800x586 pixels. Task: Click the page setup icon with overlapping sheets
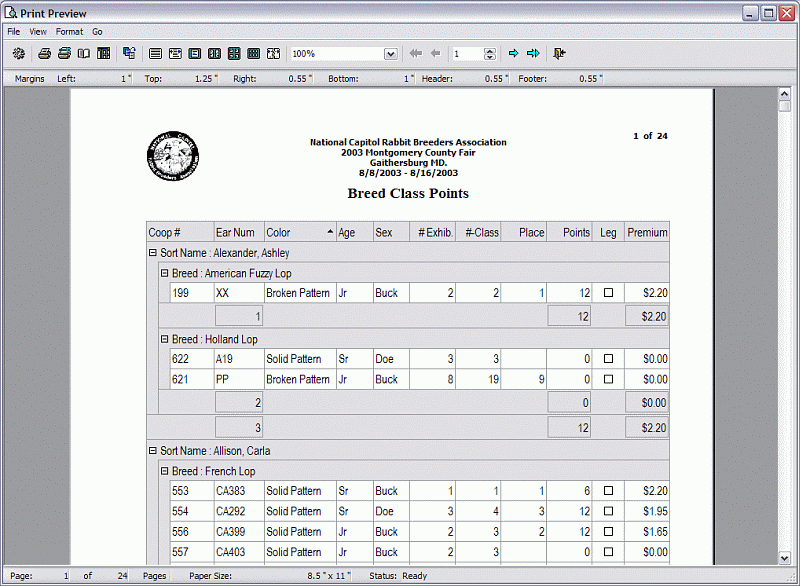tap(130, 53)
